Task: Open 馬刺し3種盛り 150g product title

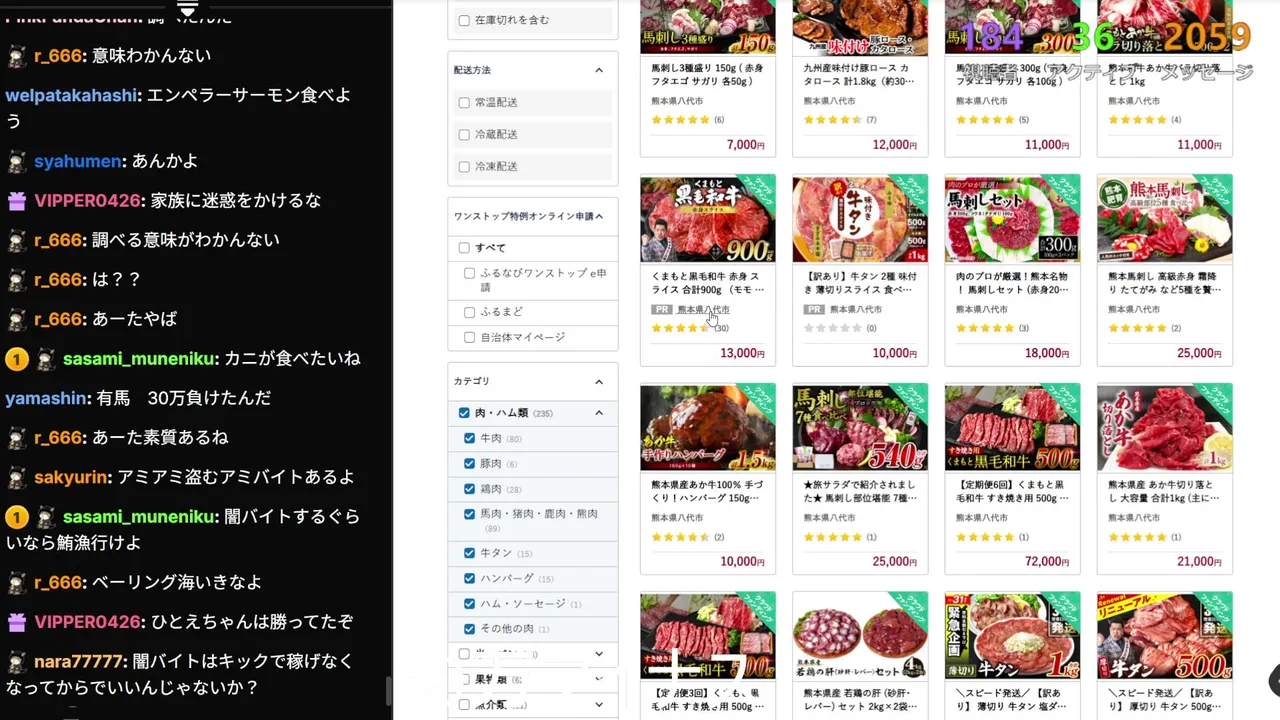Action: coord(707,73)
